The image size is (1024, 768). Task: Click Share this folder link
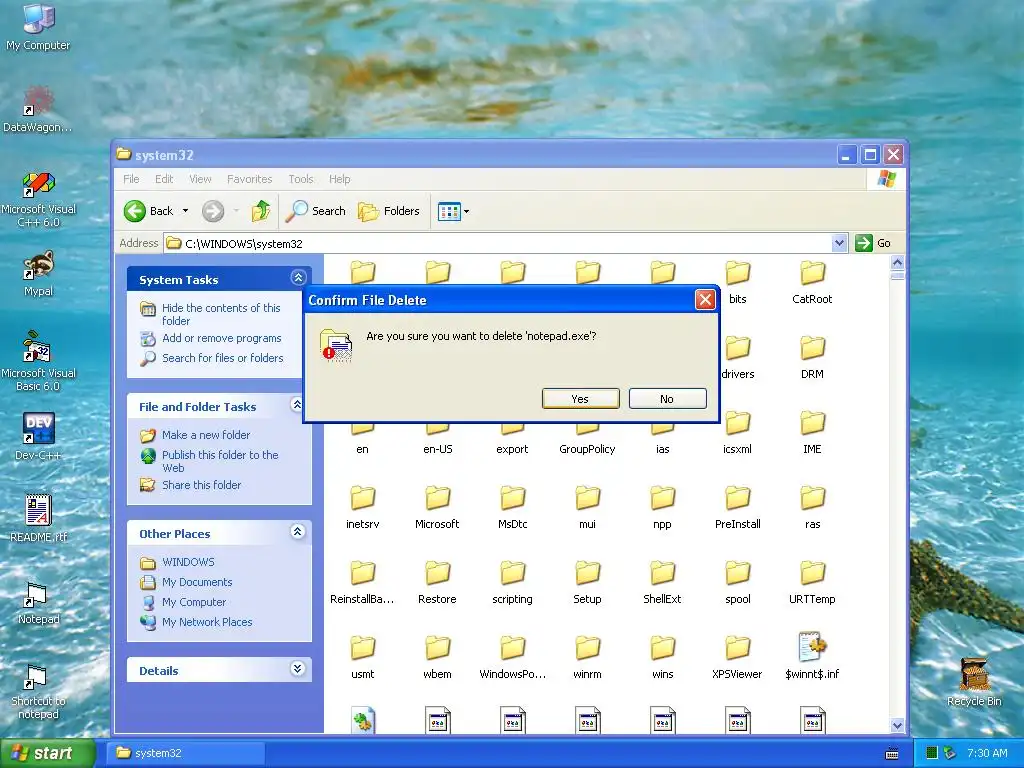(201, 485)
